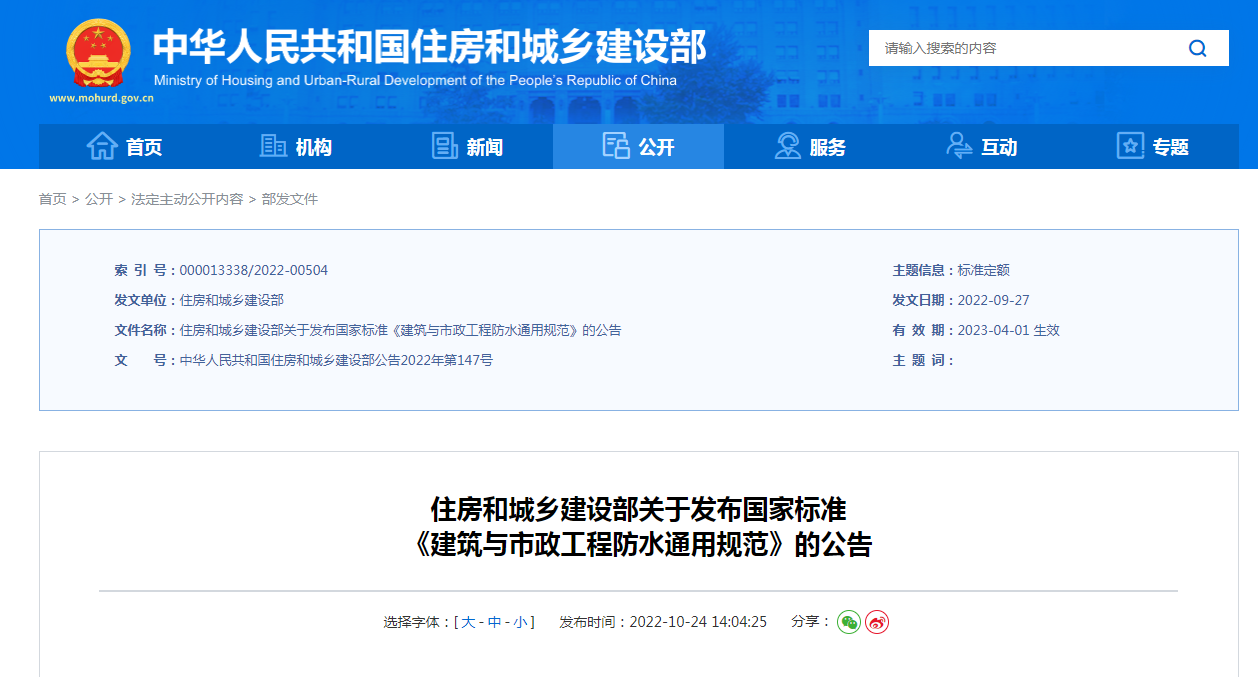The image size is (1258, 677).
Task: Click the national emblem logo
Action: point(98,53)
